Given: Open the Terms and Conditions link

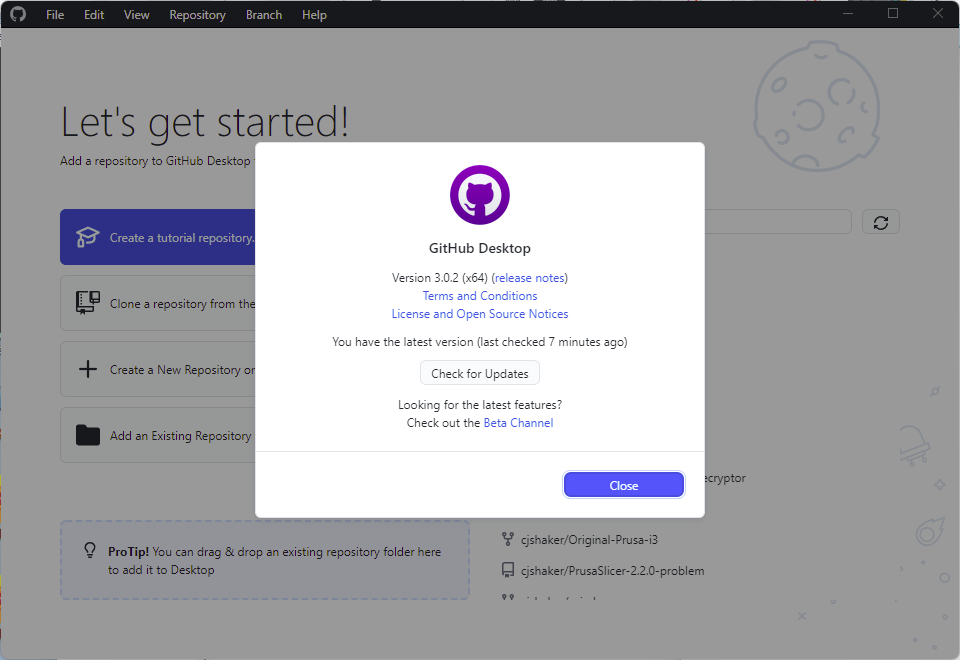Looking at the screenshot, I should click(479, 296).
